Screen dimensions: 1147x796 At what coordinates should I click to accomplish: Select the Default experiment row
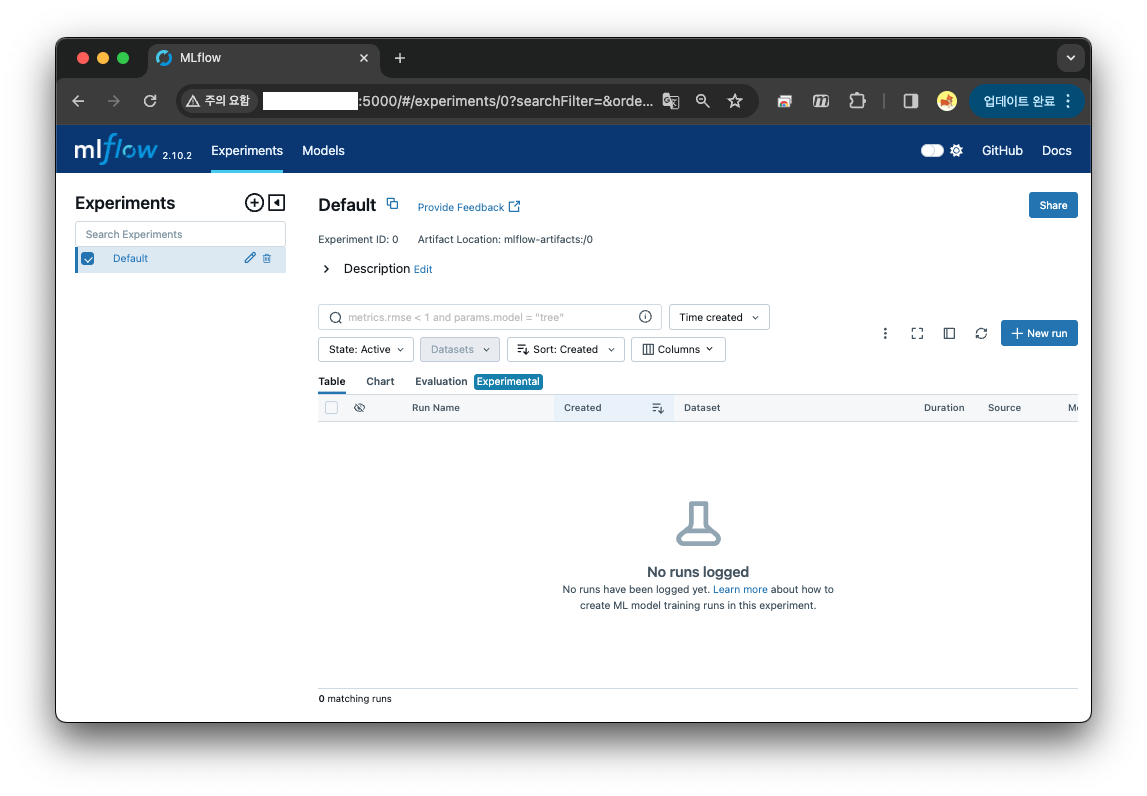(180, 259)
